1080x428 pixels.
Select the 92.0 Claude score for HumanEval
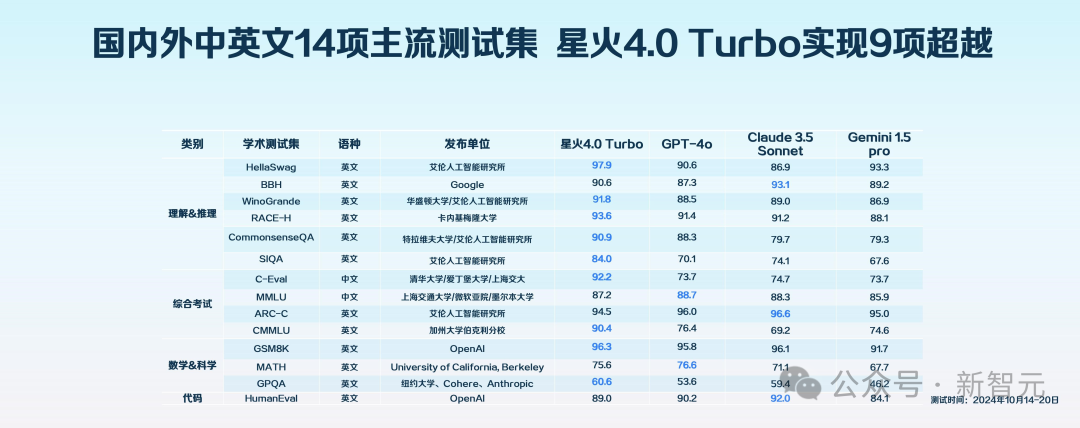(779, 398)
